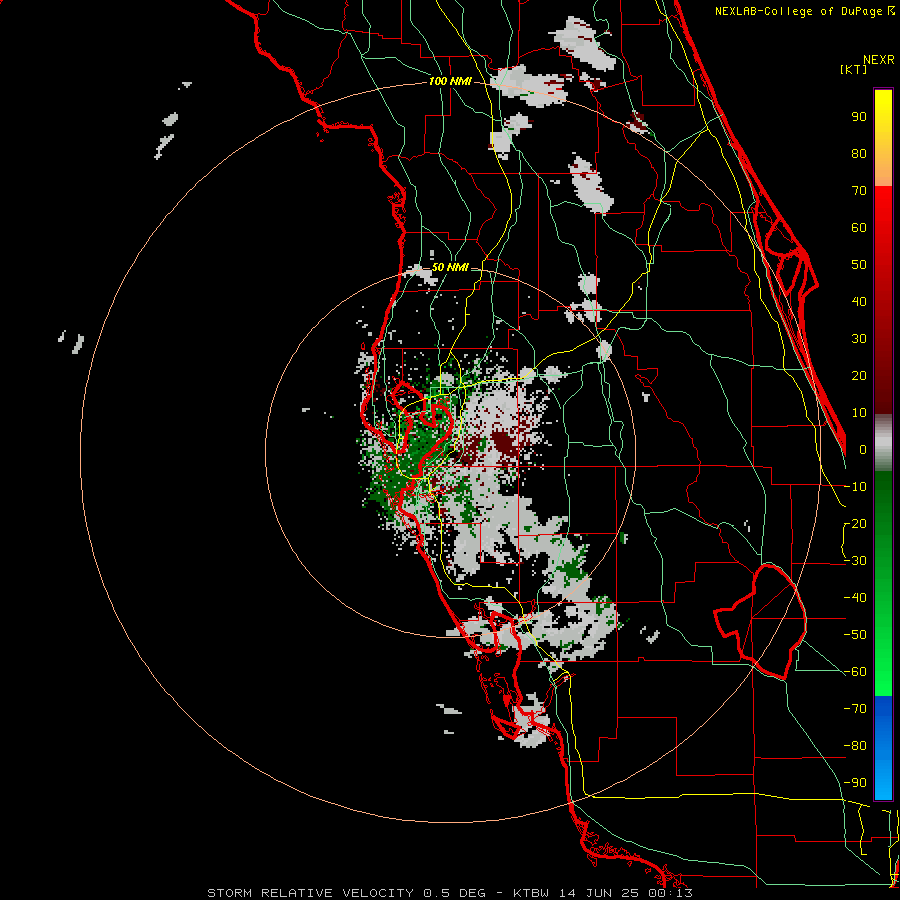Click the positive 80 scale label
Screen dimensions: 900x900
[859, 154]
